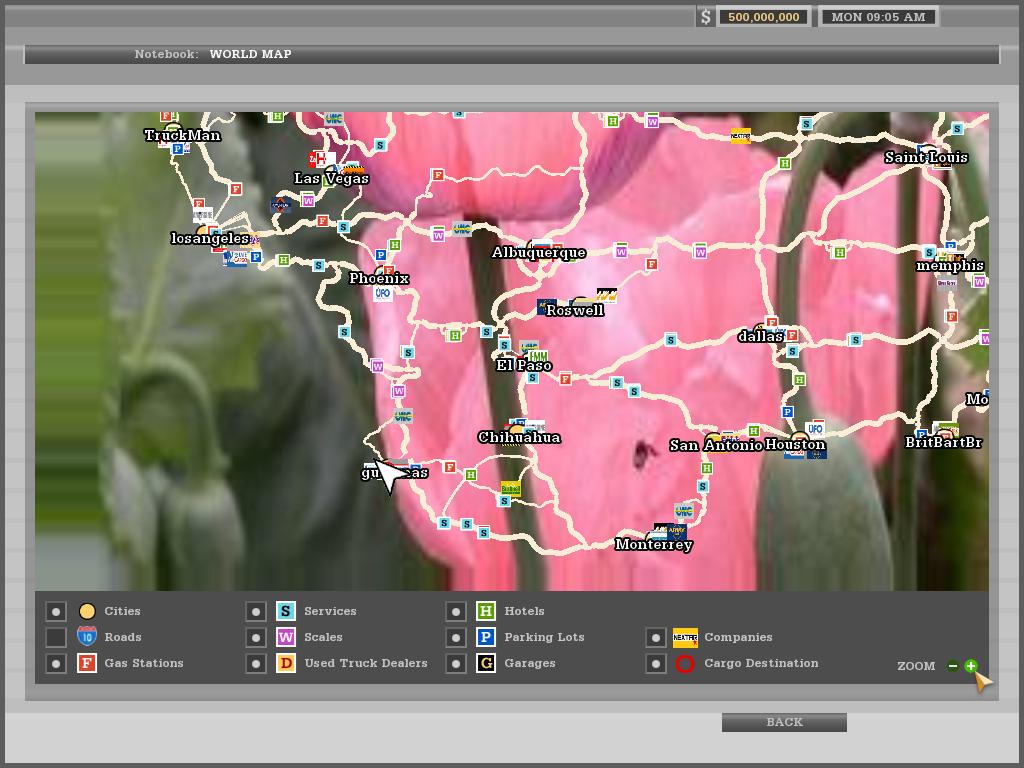Click the 500,000,000 money balance field
This screenshot has height=768, width=1024.
pos(764,17)
